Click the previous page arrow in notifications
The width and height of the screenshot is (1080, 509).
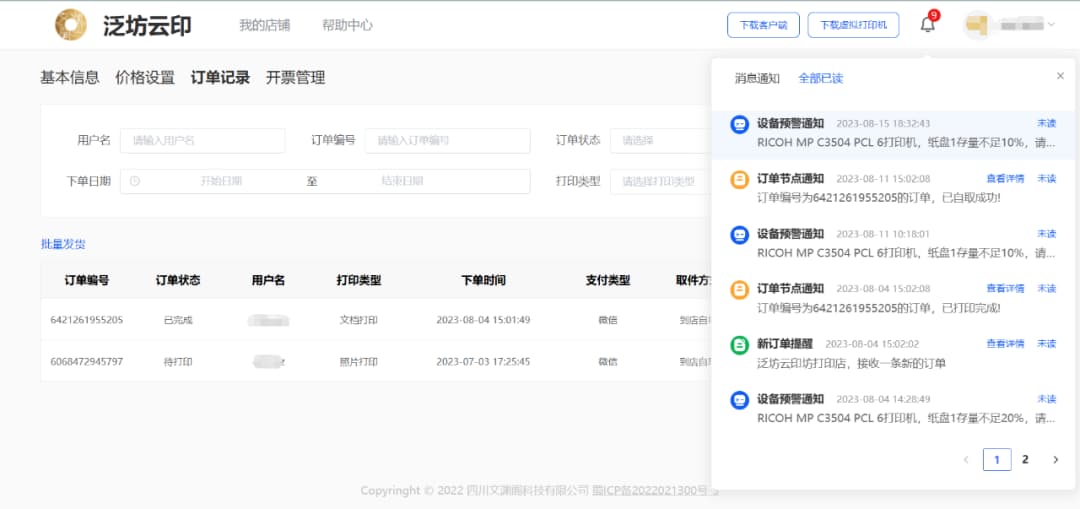[x=966, y=459]
